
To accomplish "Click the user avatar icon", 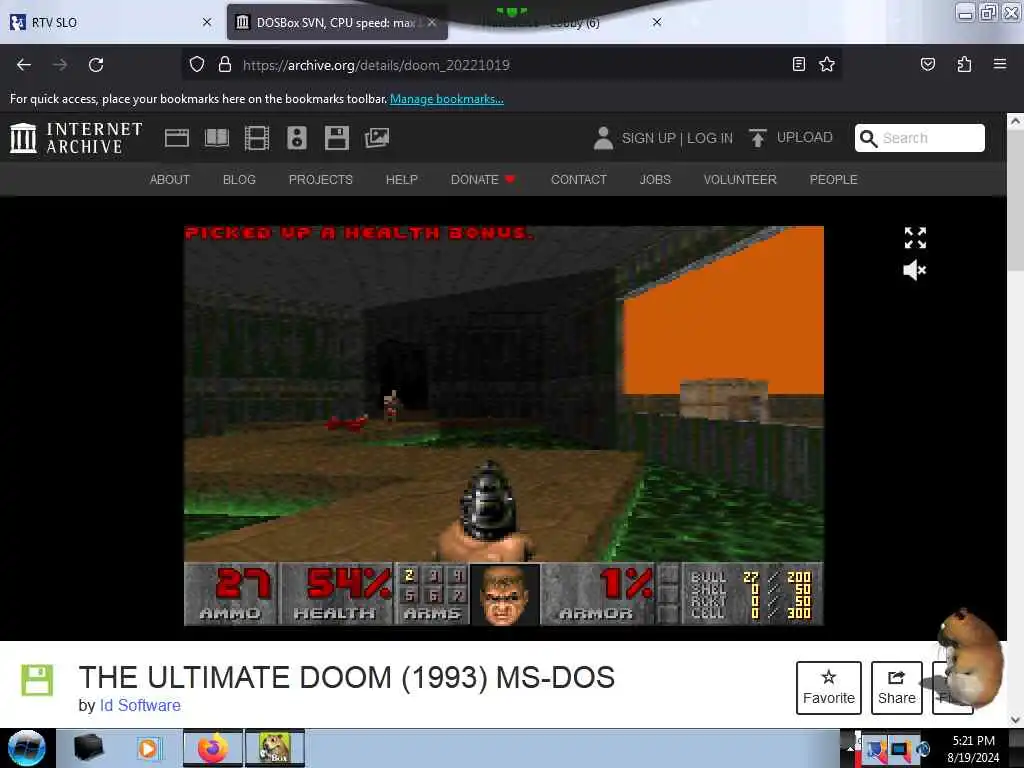I will [603, 138].
